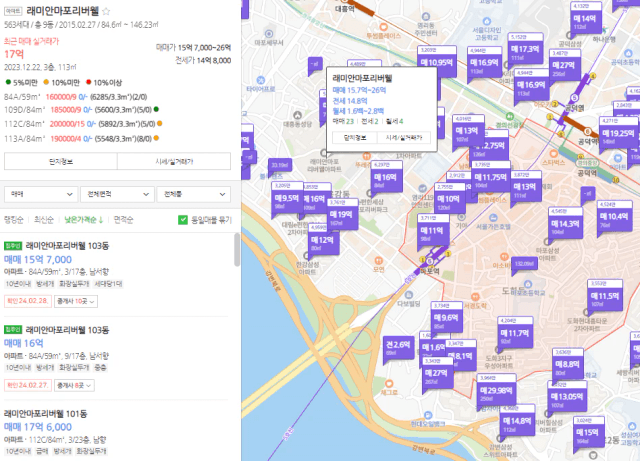Viewport: 640px width, 461px height.
Task: Select the 염리동 주민센터 icon
Action: [x=426, y=17]
